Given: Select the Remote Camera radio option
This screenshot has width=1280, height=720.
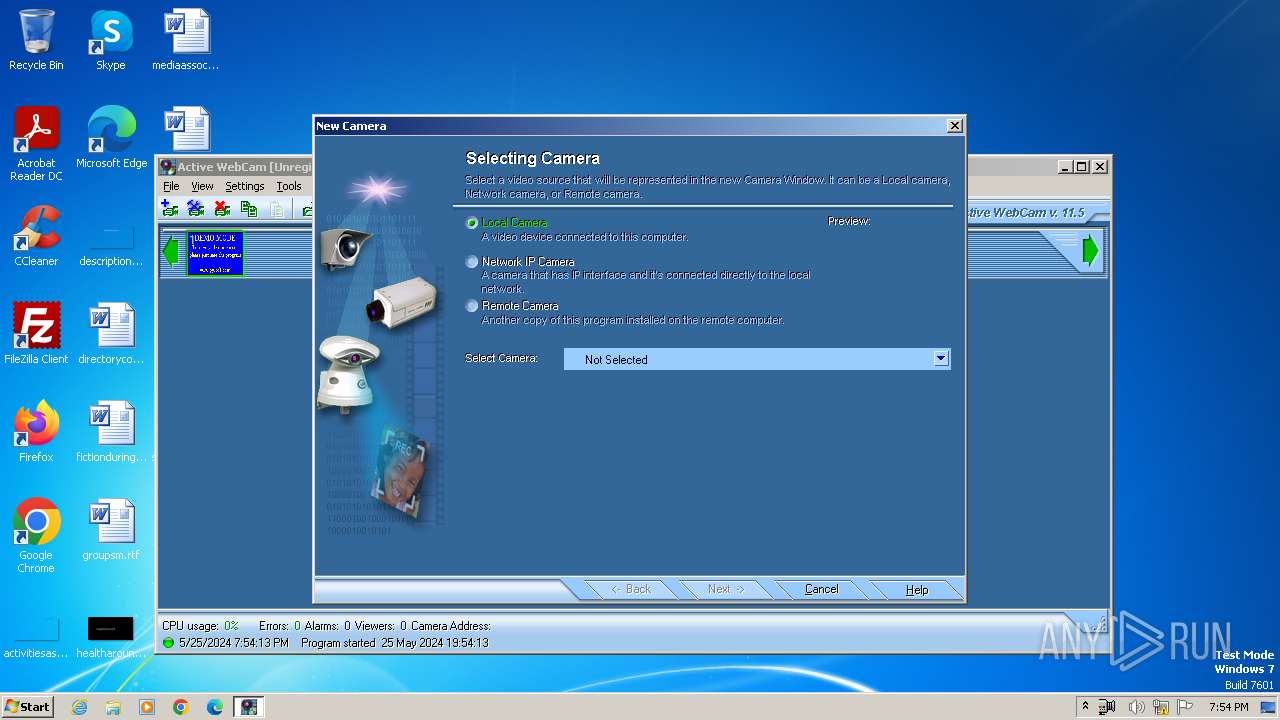Looking at the screenshot, I should pos(472,306).
